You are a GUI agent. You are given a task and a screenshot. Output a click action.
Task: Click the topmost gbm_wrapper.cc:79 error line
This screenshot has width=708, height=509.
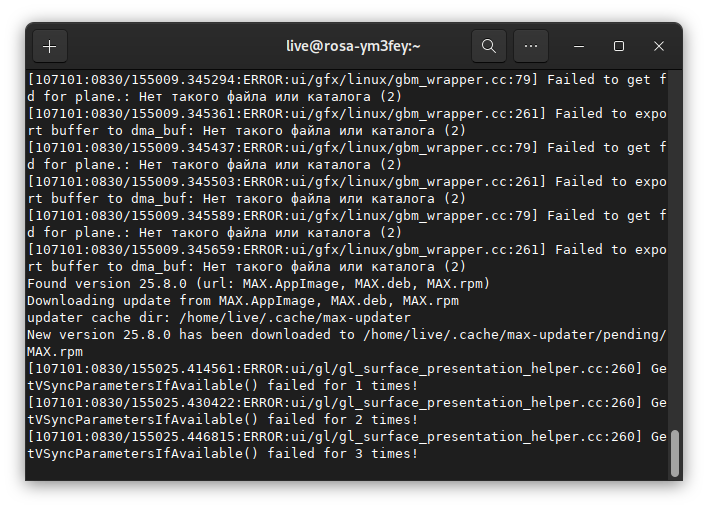click(340, 79)
